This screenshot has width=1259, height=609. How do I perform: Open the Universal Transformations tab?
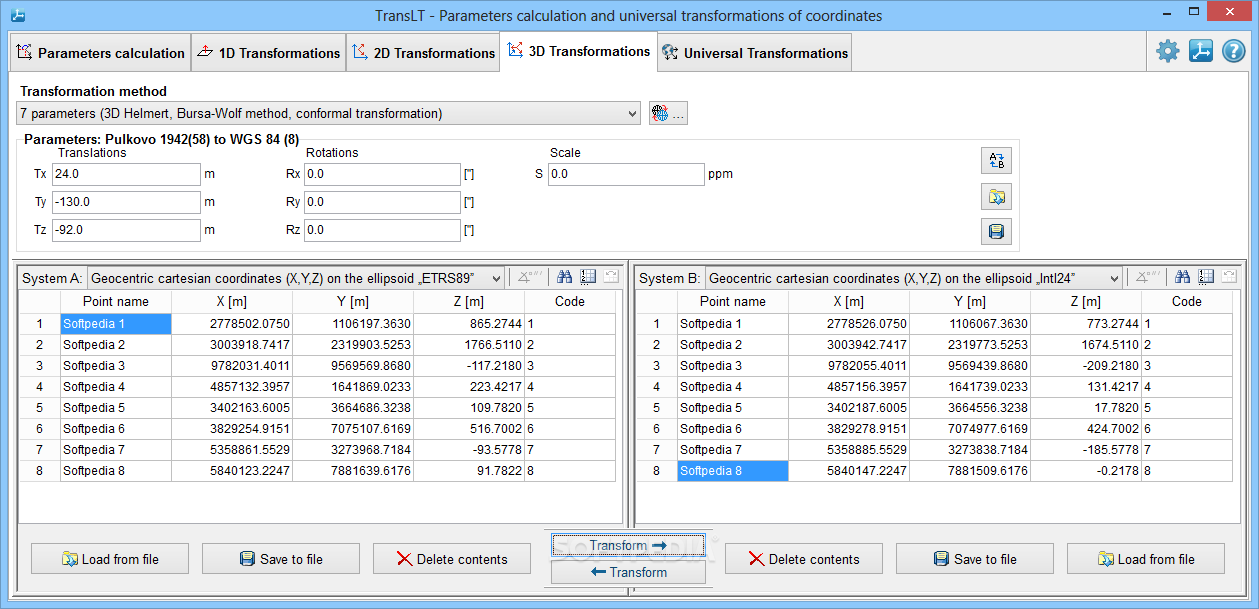click(x=755, y=53)
